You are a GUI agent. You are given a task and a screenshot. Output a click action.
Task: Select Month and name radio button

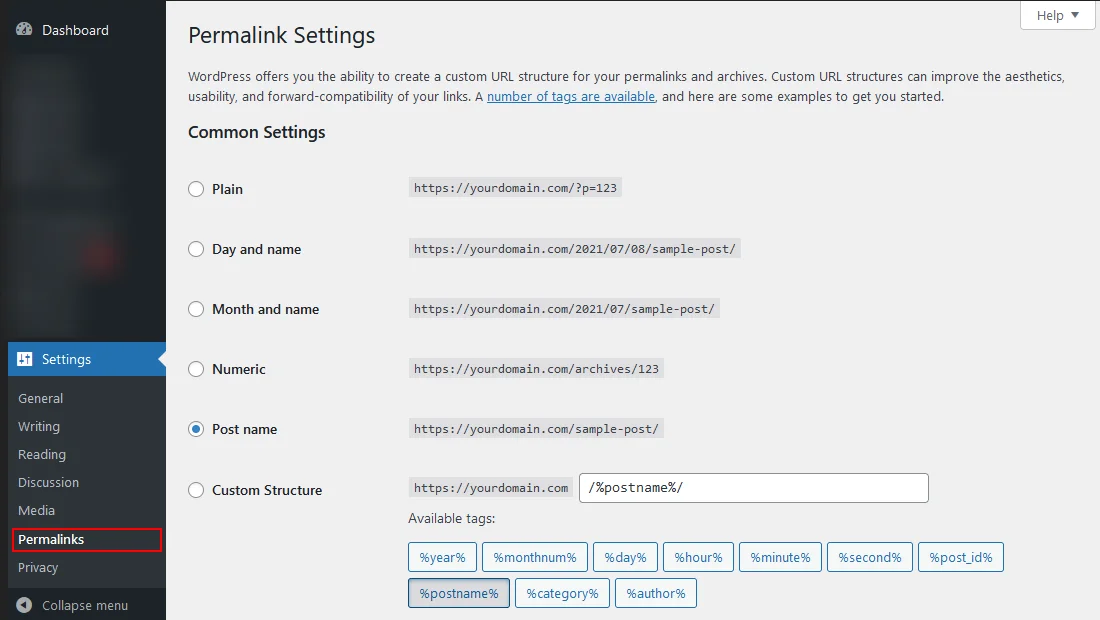pyautogui.click(x=196, y=309)
